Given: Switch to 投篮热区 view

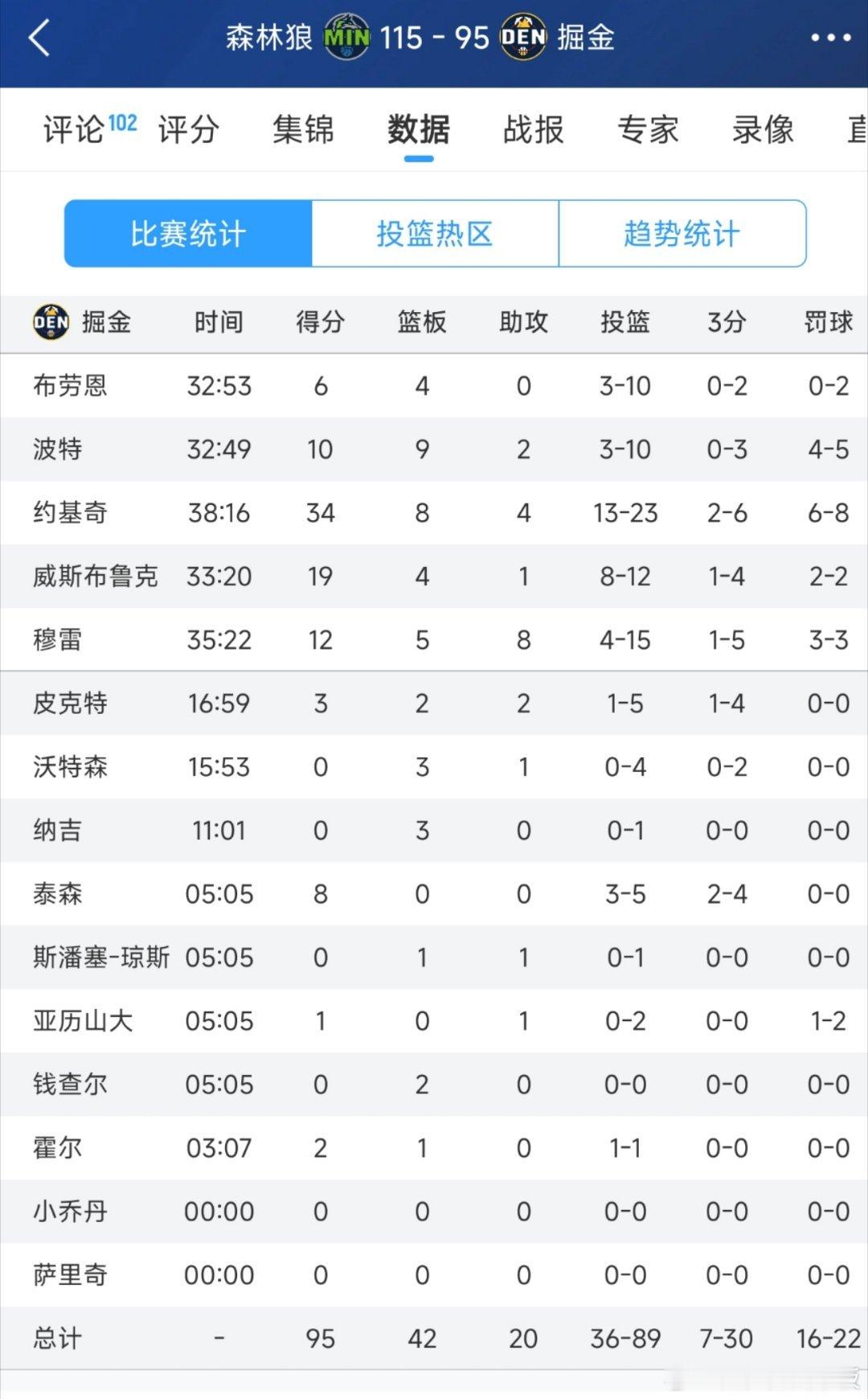Looking at the screenshot, I should coord(435,234).
